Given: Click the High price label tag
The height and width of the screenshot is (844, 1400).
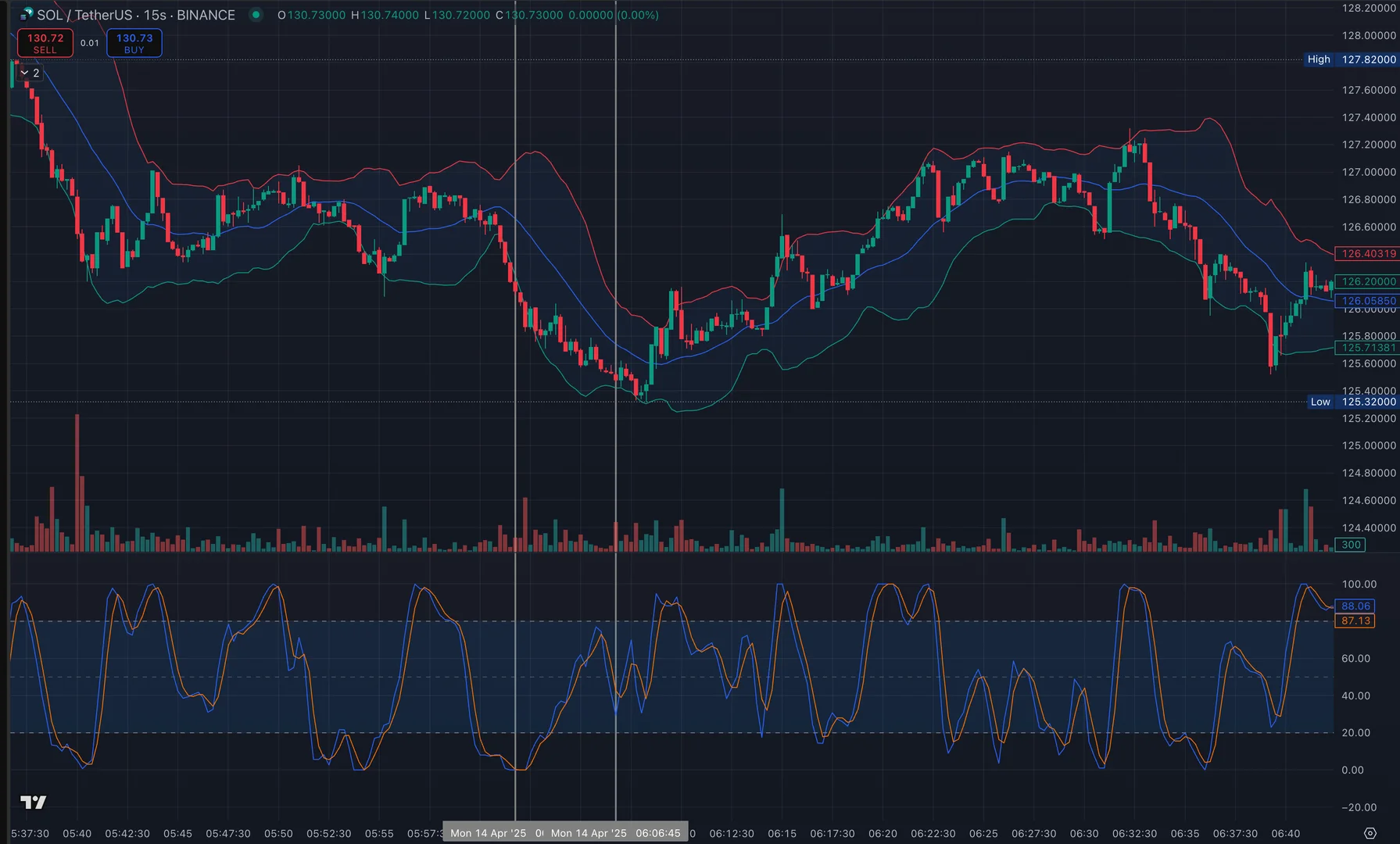Looking at the screenshot, I should pyautogui.click(x=1318, y=59).
